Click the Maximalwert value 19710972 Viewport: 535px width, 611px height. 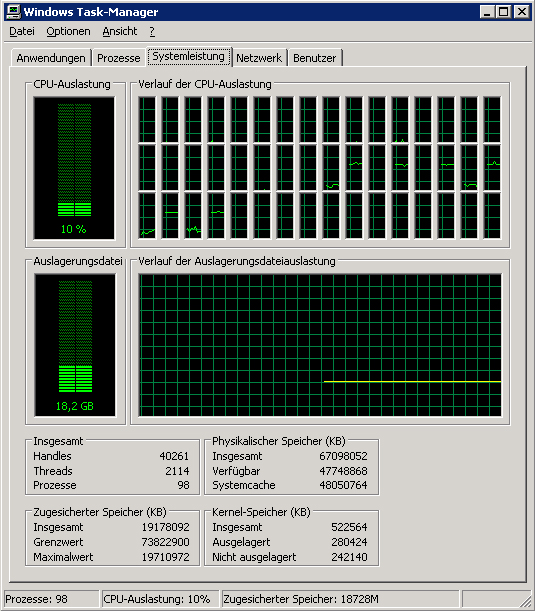click(x=165, y=557)
